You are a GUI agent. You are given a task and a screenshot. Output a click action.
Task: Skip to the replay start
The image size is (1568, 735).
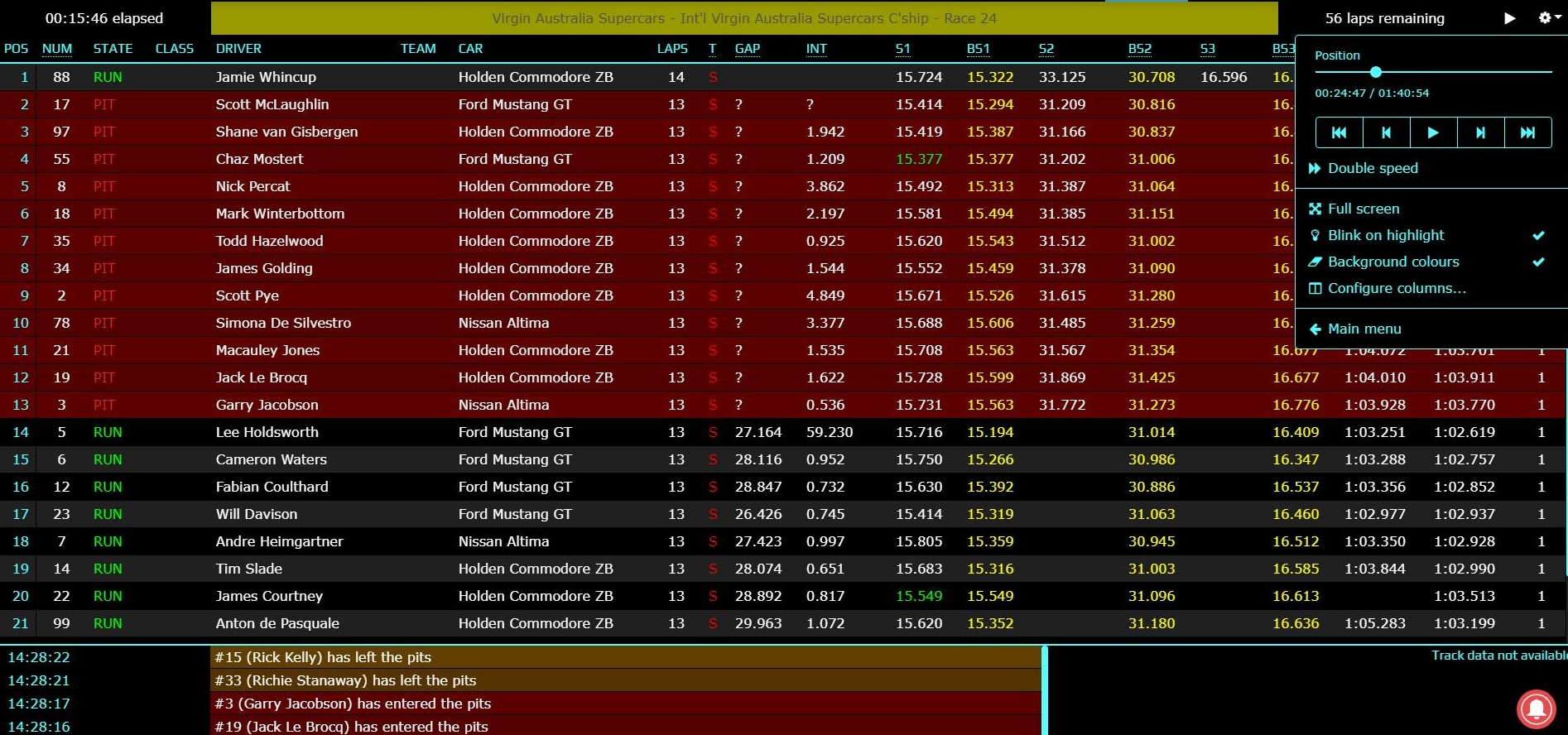(1339, 132)
